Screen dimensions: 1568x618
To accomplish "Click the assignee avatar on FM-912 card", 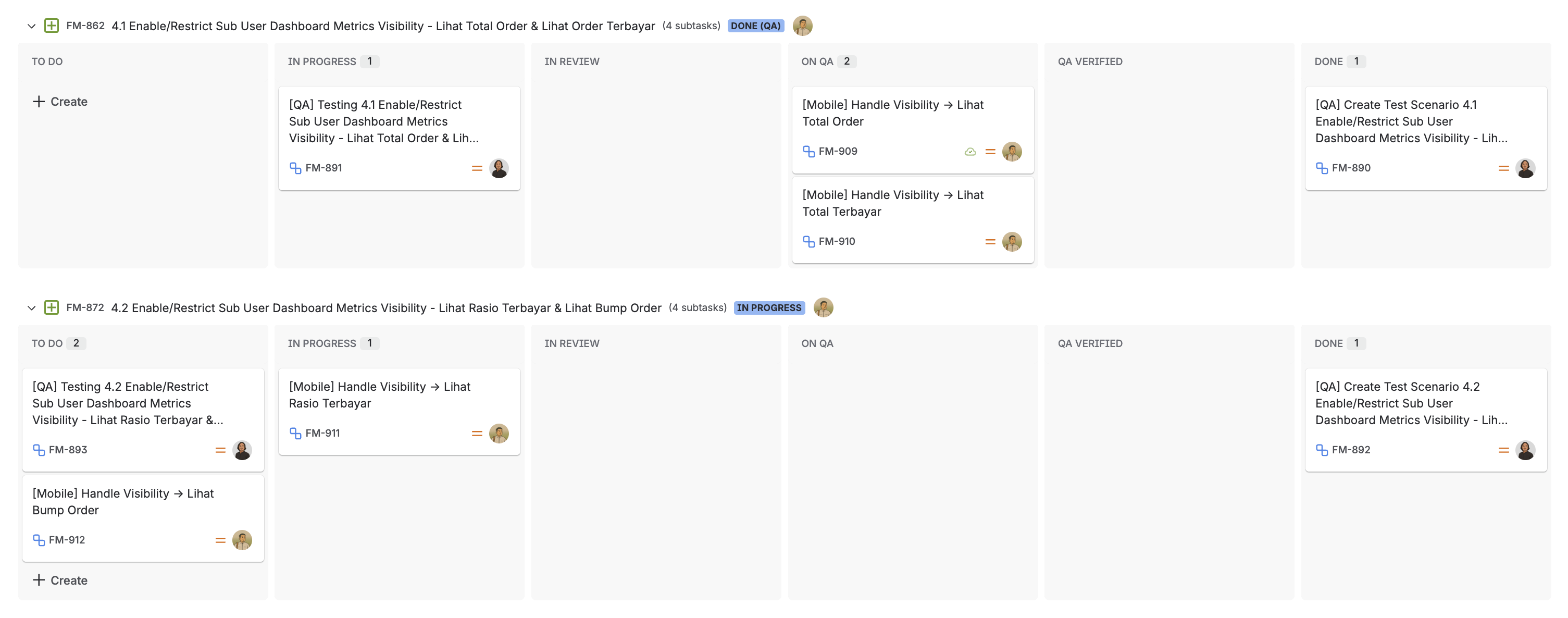I will pyautogui.click(x=242, y=540).
